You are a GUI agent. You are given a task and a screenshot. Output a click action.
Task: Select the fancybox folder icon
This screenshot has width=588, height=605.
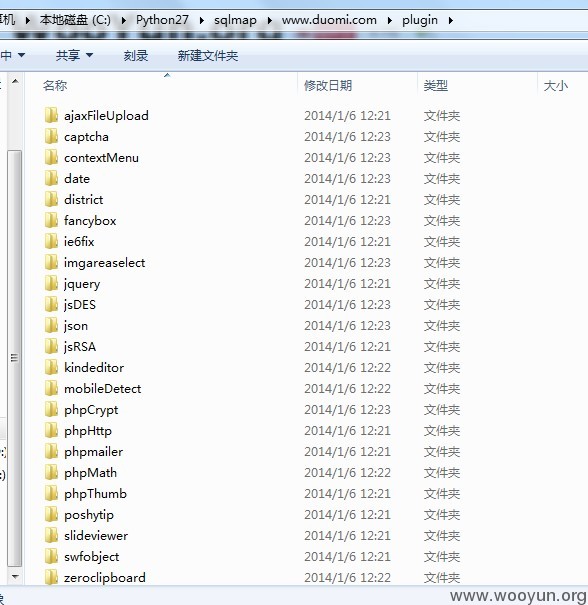click(x=51, y=220)
